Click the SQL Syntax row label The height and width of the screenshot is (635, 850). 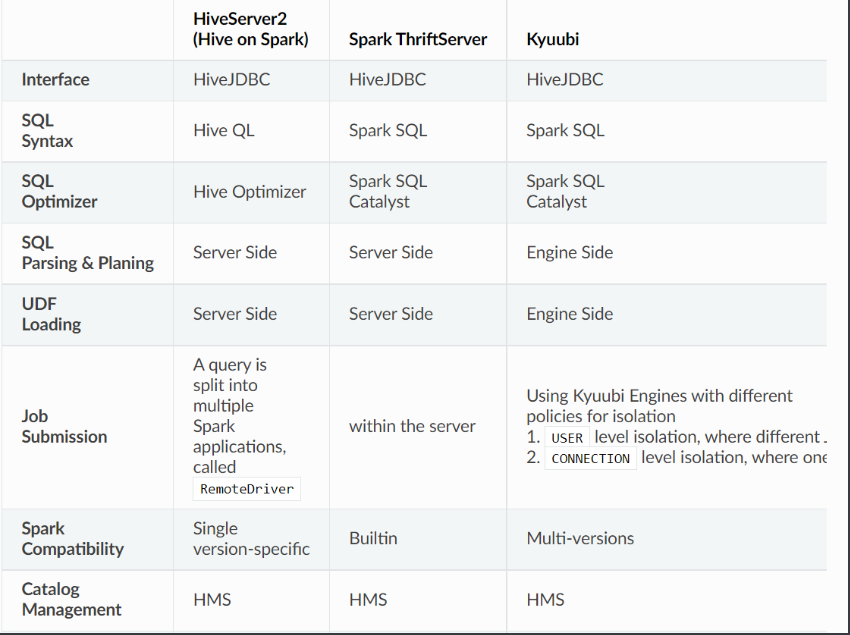pos(47,131)
